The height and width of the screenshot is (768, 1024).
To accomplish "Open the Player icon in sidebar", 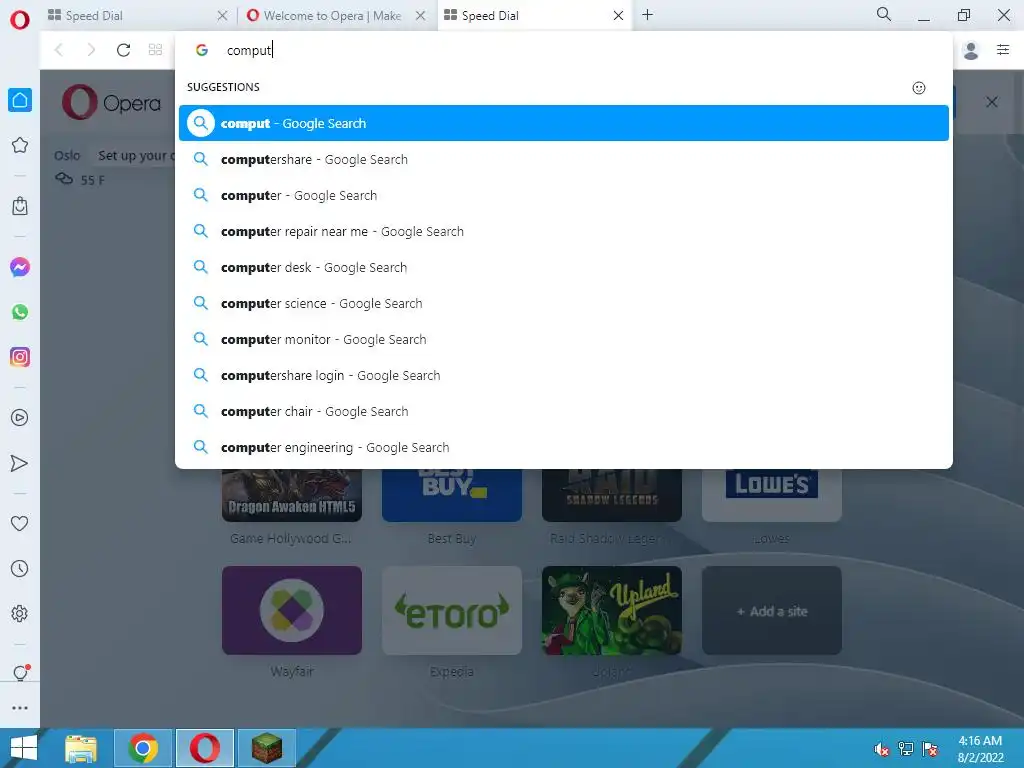I will 20,418.
